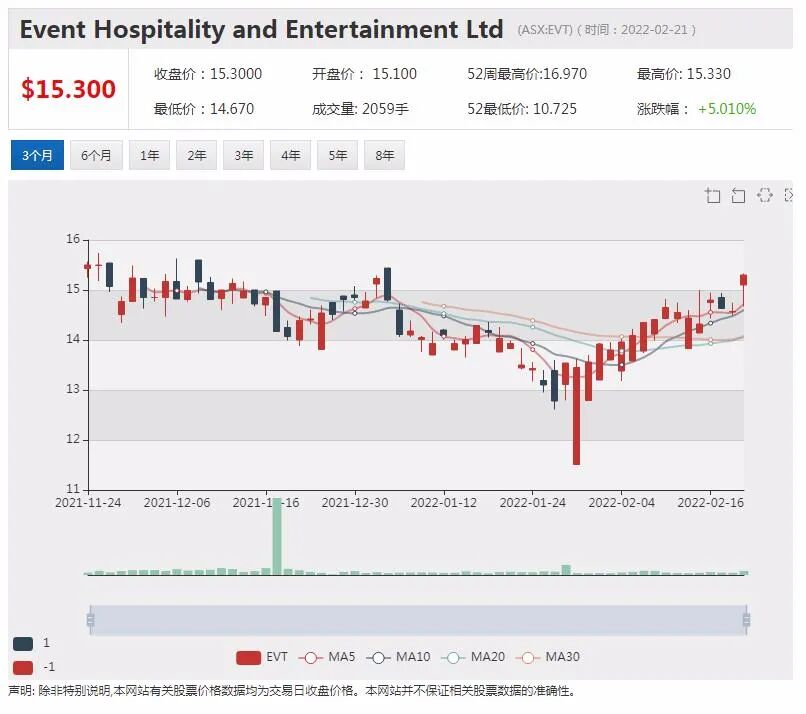806x714 pixels.
Task: Show the 8年 range chart
Action: click(384, 155)
